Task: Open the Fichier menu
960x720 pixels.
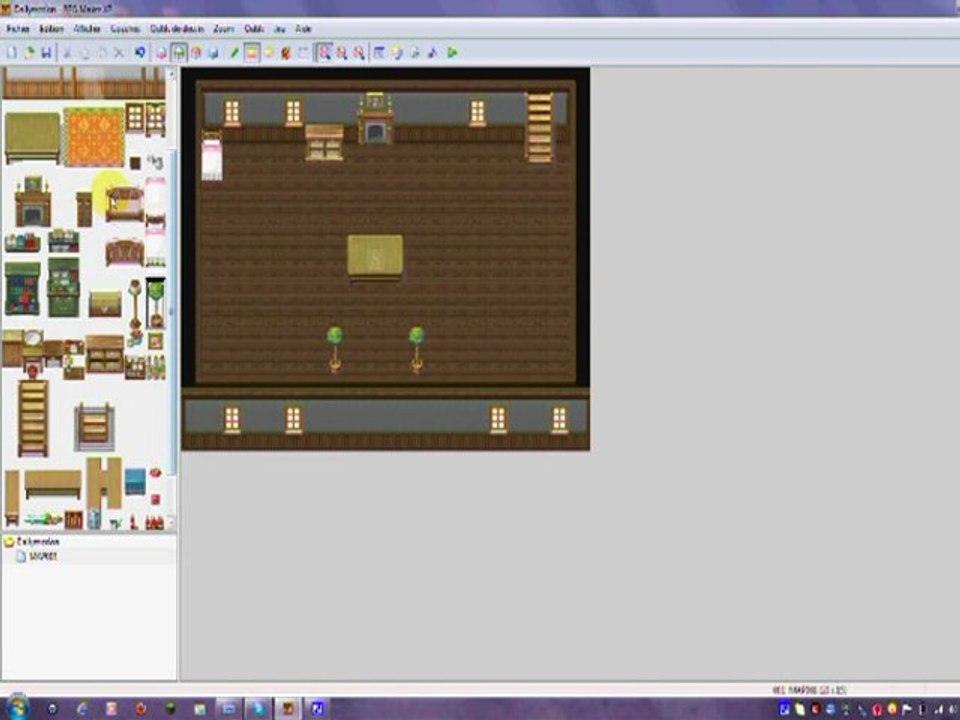Action: click(18, 29)
